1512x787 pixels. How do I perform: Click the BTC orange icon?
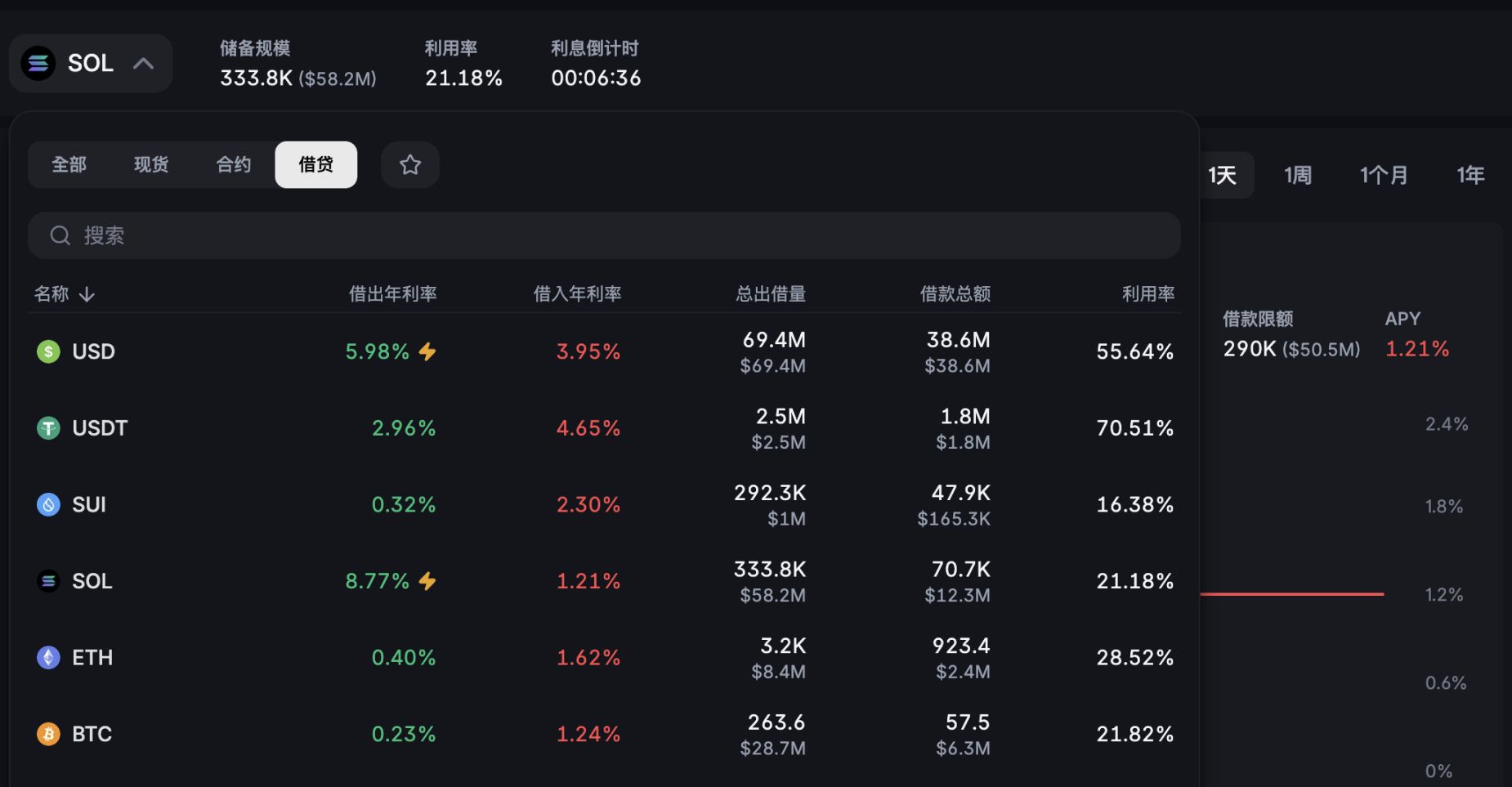click(48, 735)
